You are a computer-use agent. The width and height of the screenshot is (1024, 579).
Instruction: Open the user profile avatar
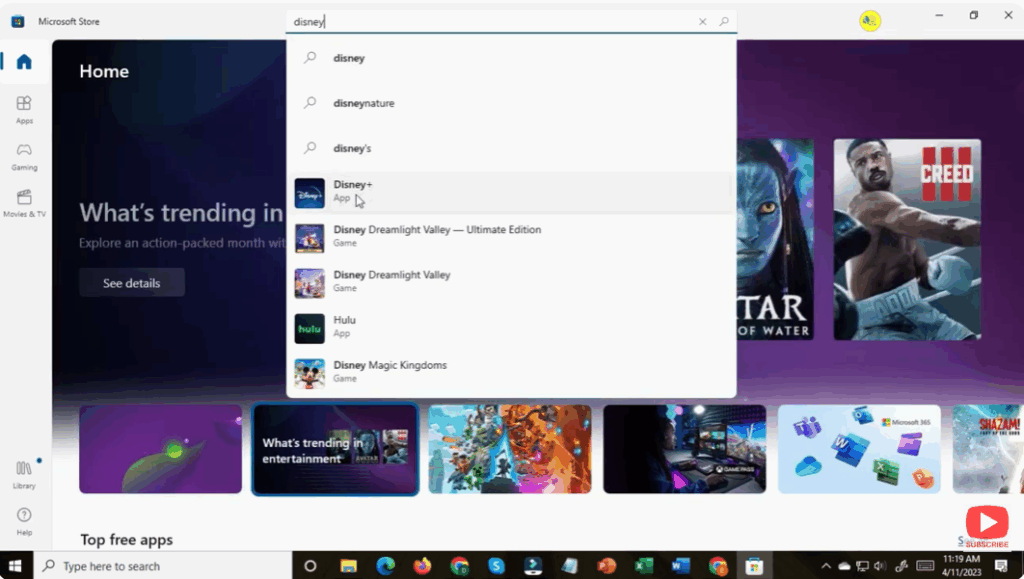870,21
